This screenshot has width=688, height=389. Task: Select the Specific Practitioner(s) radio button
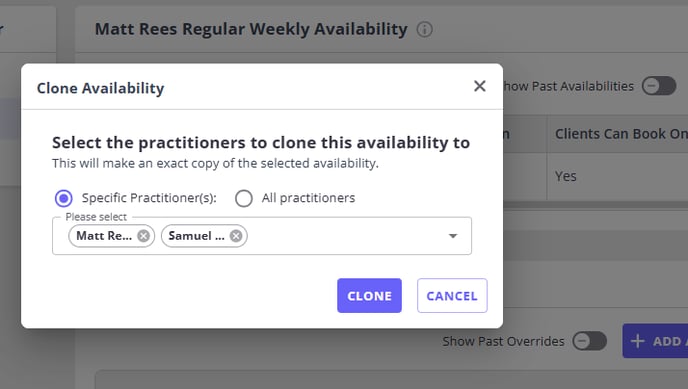[x=64, y=198]
